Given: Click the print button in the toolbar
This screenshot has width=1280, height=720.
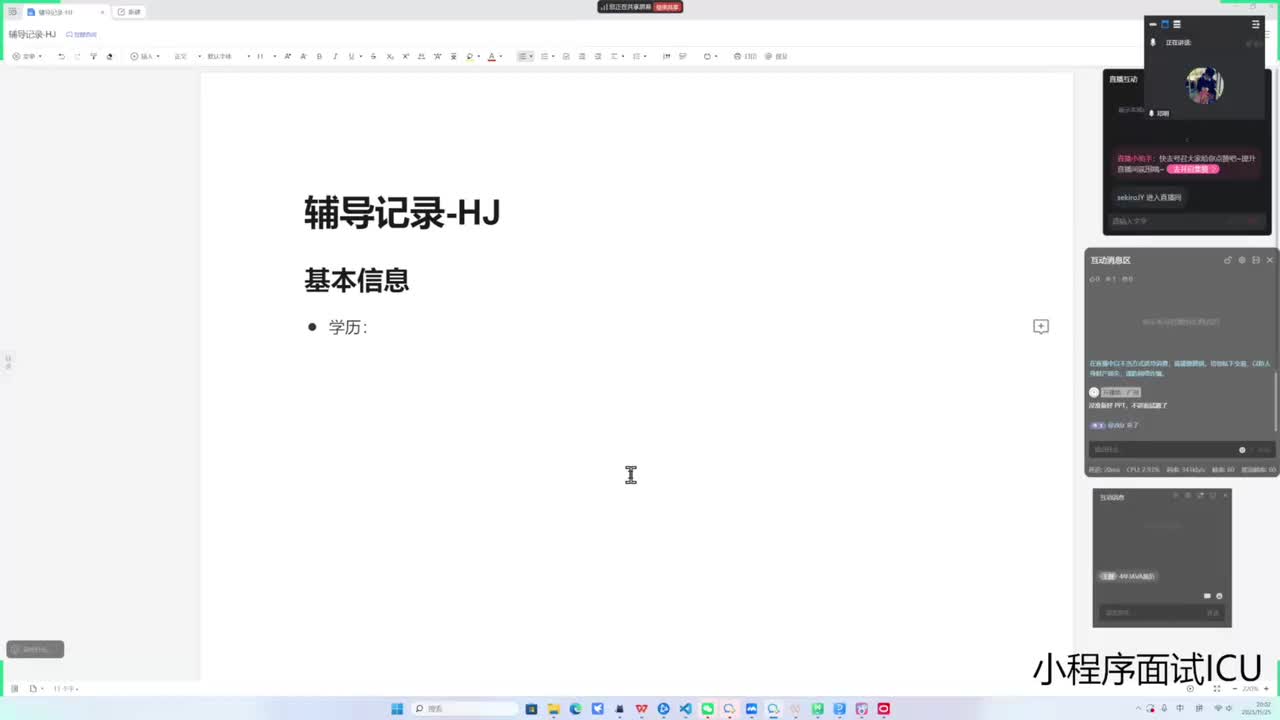Looking at the screenshot, I should point(745,56).
